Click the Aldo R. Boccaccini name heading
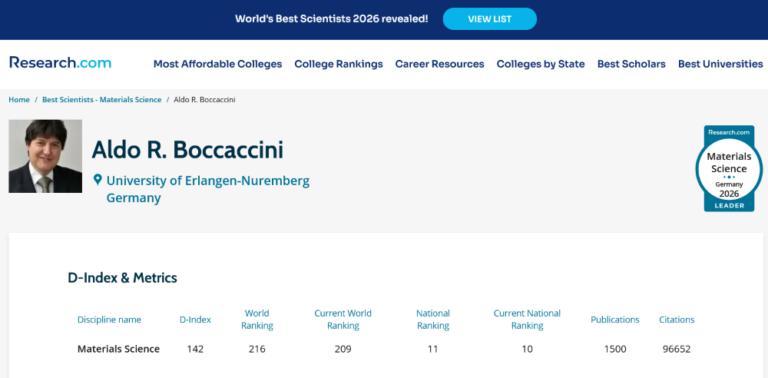Viewport: 768px width, 378px height. [x=188, y=150]
